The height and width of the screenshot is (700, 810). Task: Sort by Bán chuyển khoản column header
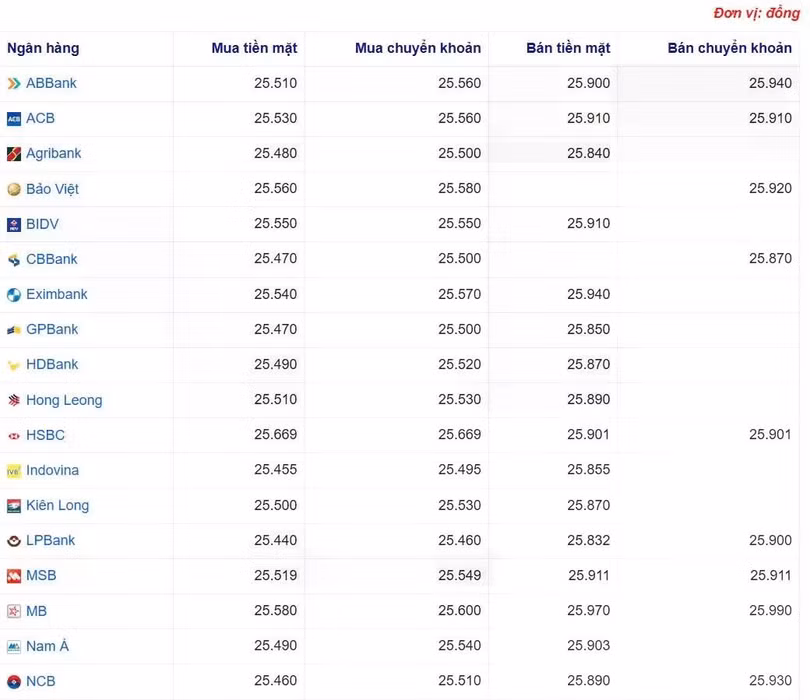729,48
